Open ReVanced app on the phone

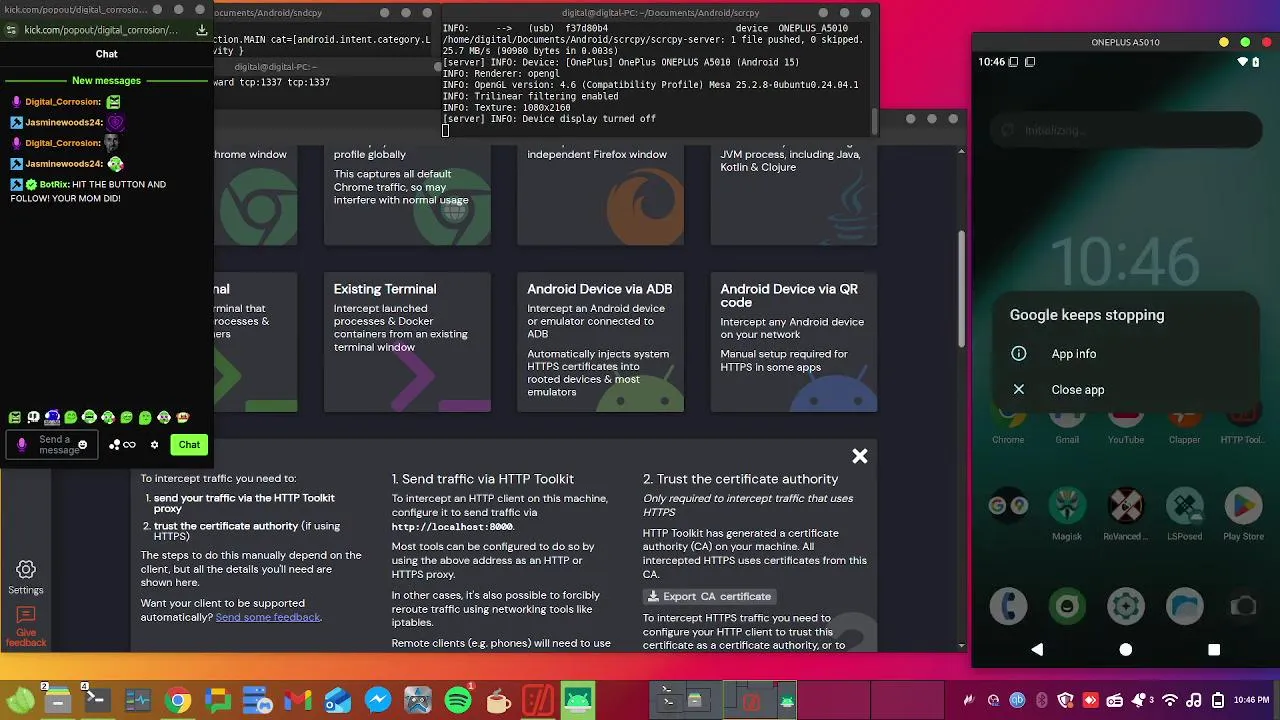tap(1125, 513)
